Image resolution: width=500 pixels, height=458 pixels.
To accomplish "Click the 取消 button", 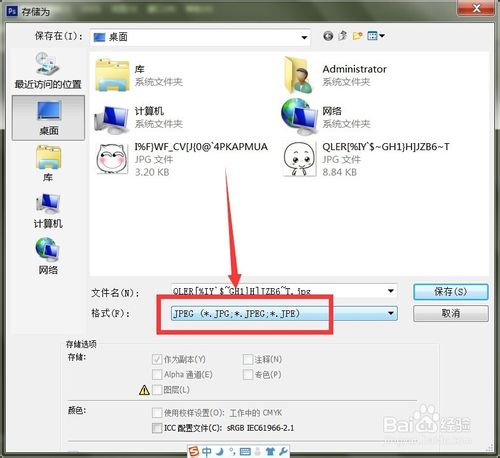I will click(x=451, y=313).
